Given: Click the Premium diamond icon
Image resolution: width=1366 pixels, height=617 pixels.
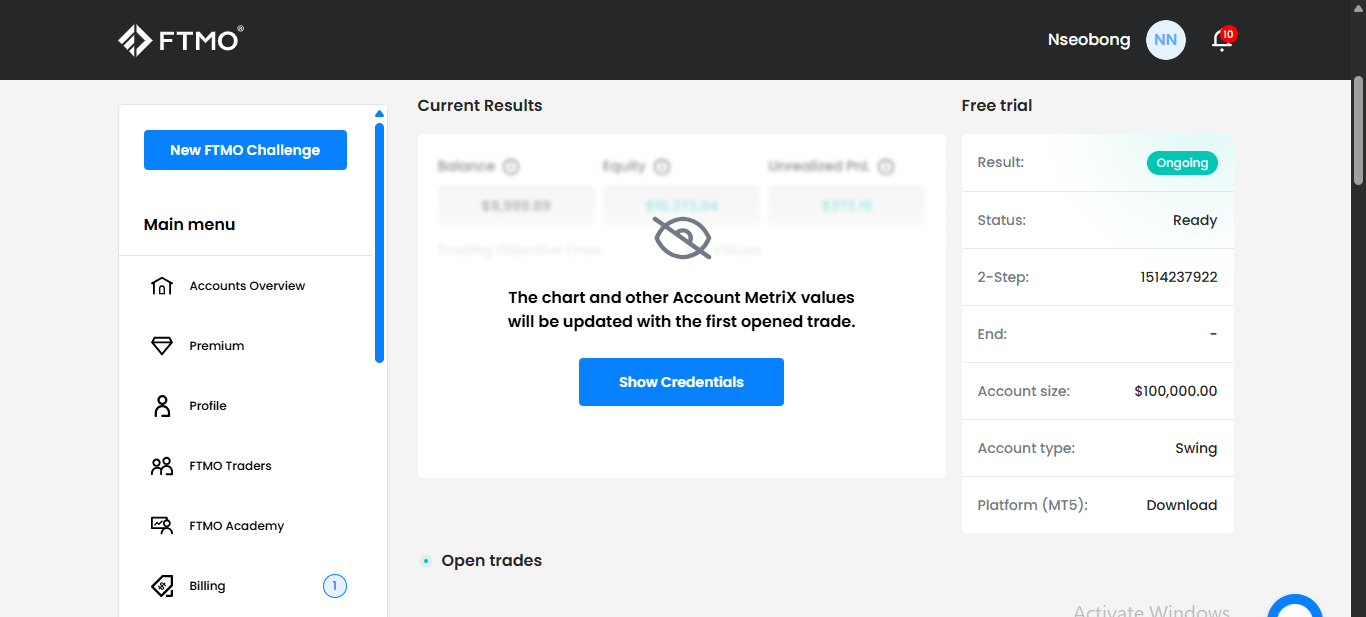Looking at the screenshot, I should pyautogui.click(x=162, y=346).
